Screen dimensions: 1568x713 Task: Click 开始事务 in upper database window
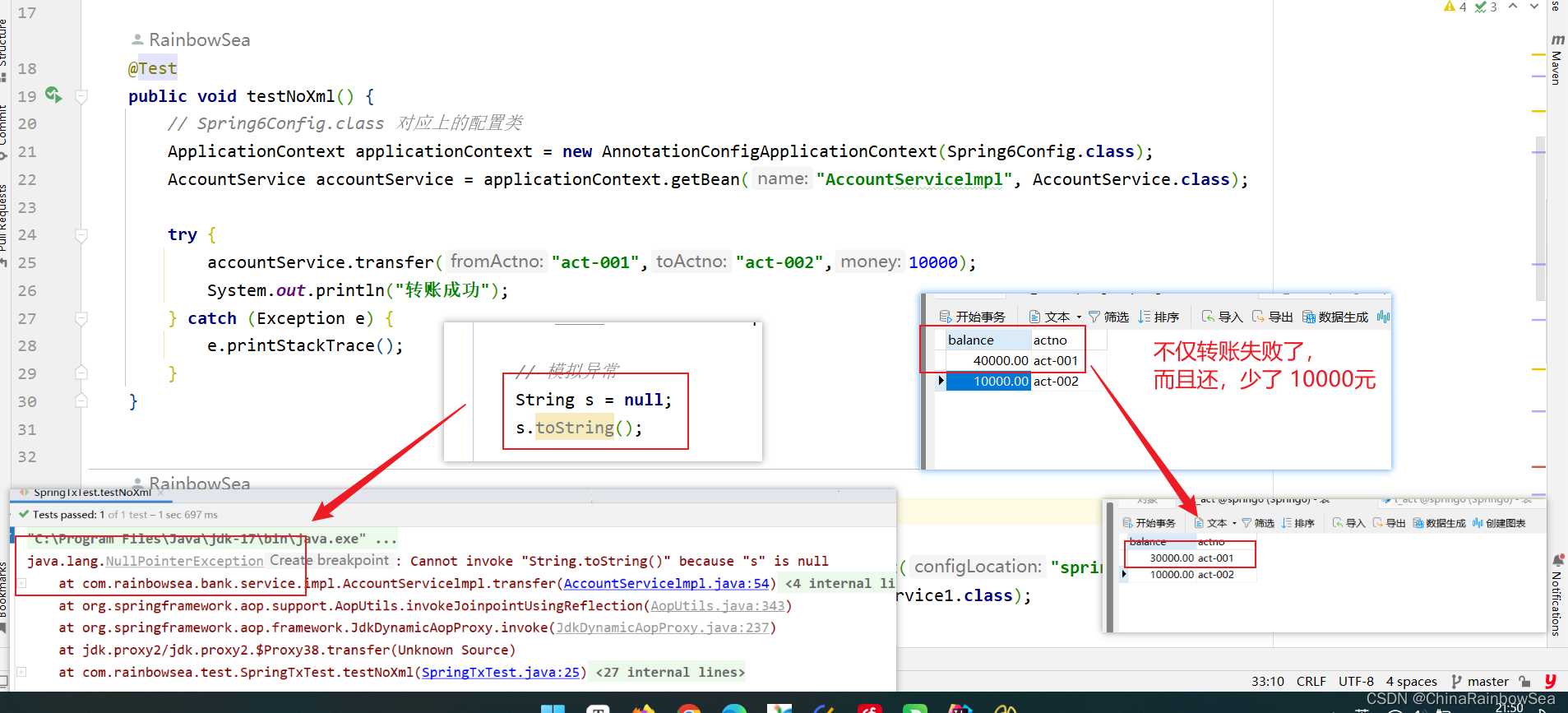point(973,317)
